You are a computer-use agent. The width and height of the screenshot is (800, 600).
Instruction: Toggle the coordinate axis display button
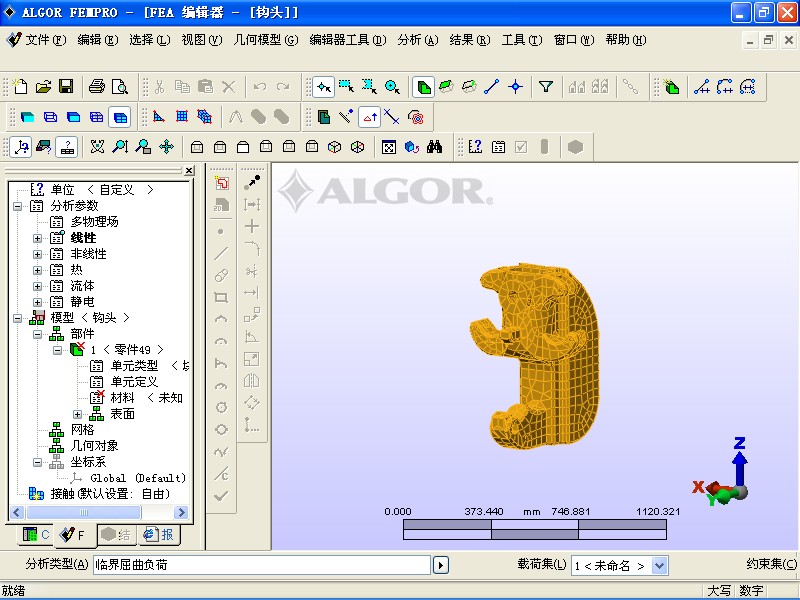(21, 147)
